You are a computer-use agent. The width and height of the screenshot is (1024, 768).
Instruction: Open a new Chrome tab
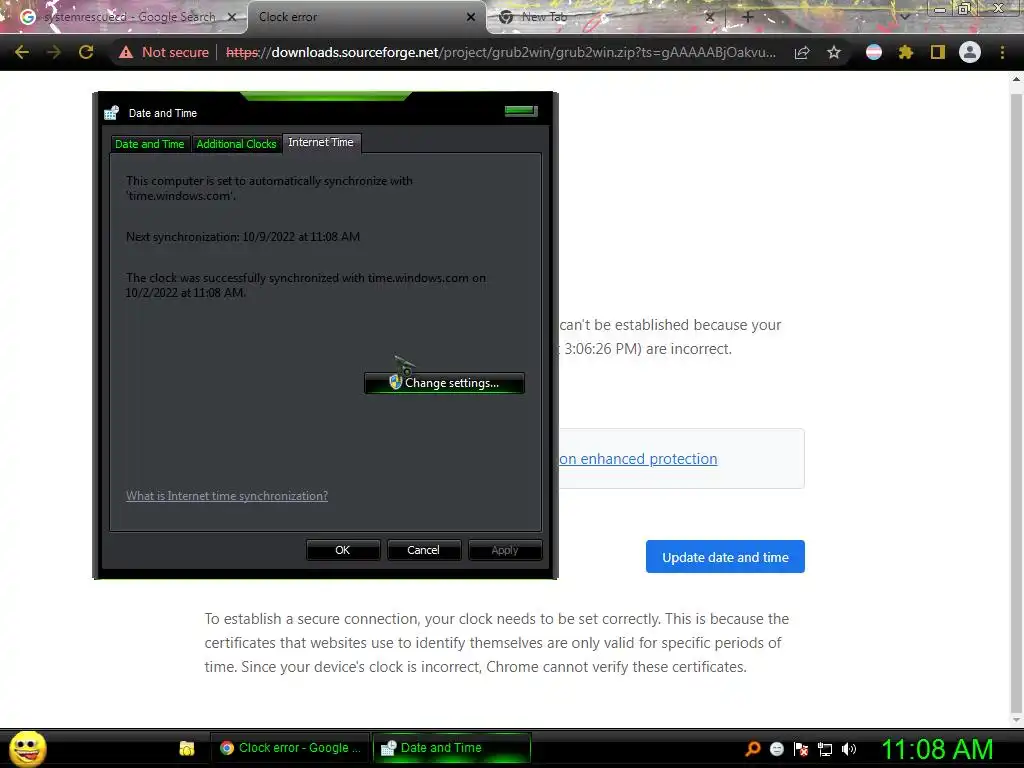[748, 17]
